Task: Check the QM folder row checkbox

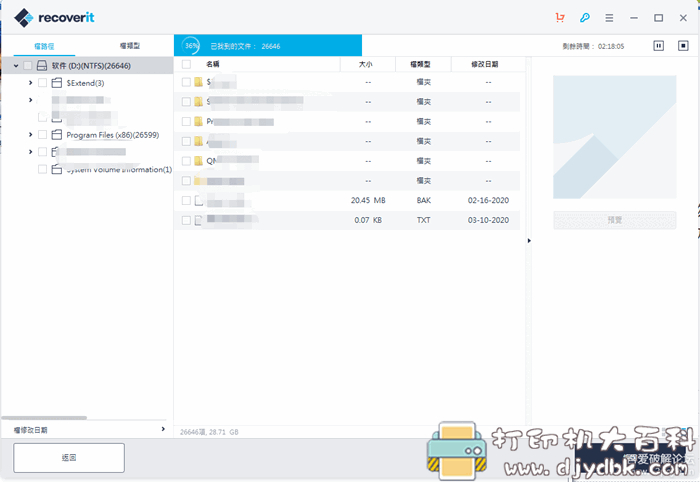Action: [x=186, y=161]
